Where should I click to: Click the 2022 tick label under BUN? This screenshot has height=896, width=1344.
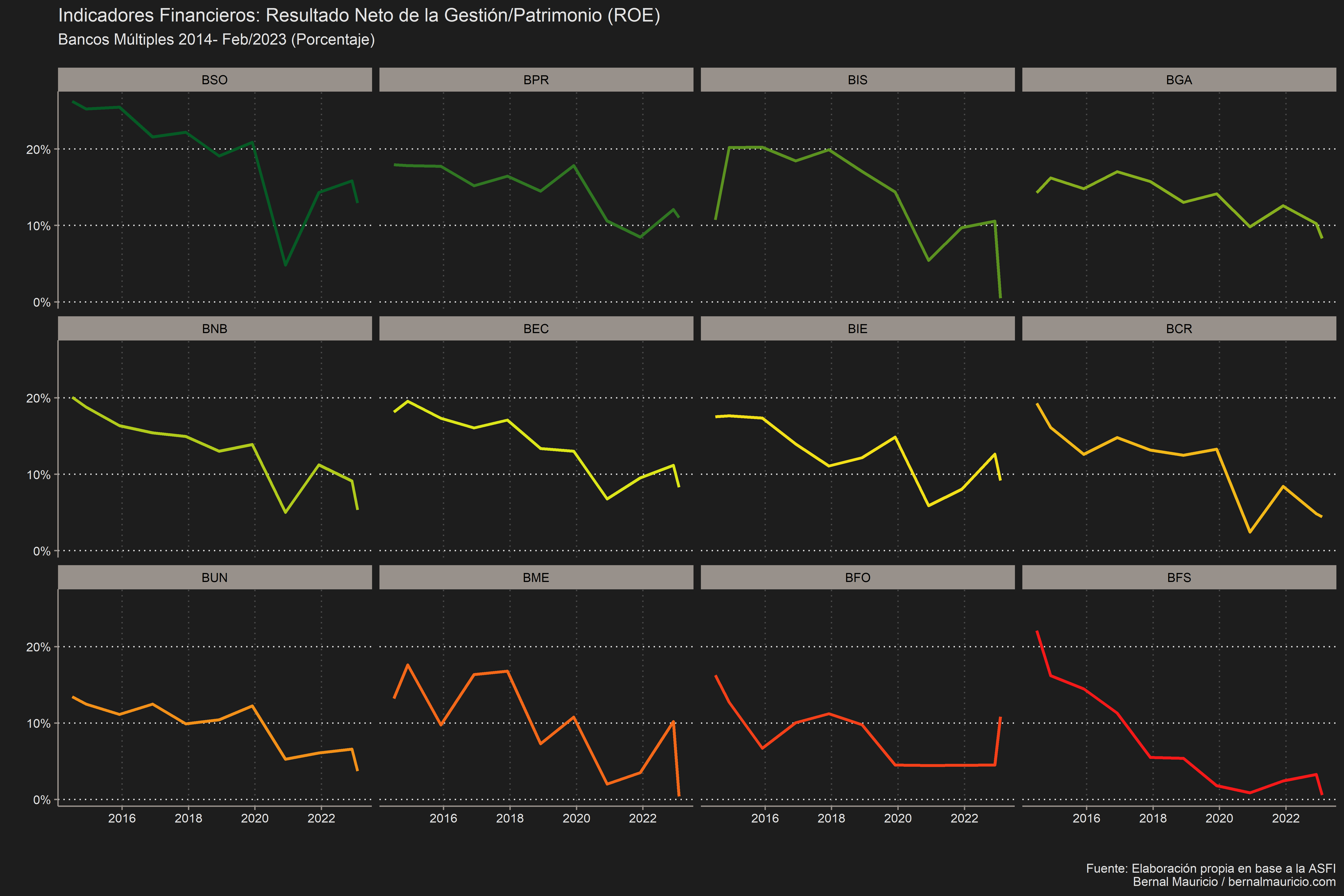coord(321,818)
